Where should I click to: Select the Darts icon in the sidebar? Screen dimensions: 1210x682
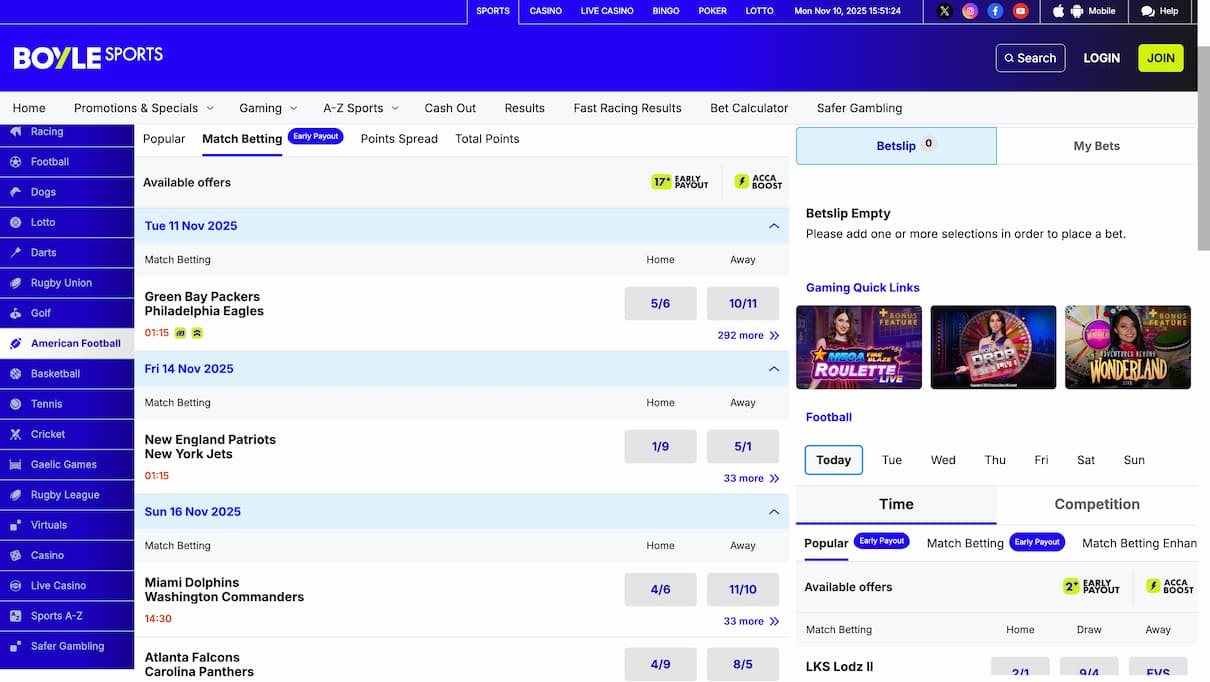[x=17, y=252]
